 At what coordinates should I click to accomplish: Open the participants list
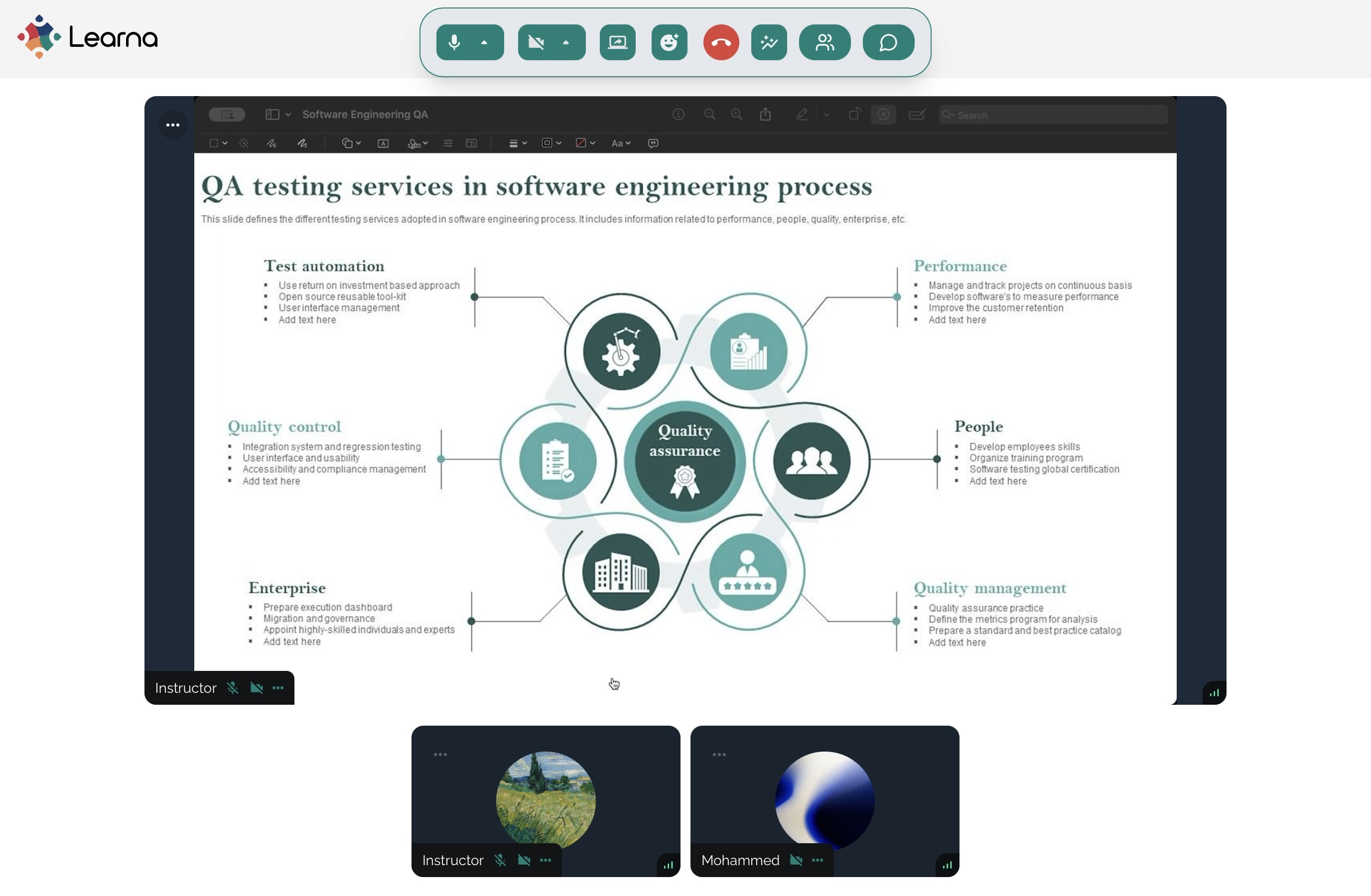824,43
